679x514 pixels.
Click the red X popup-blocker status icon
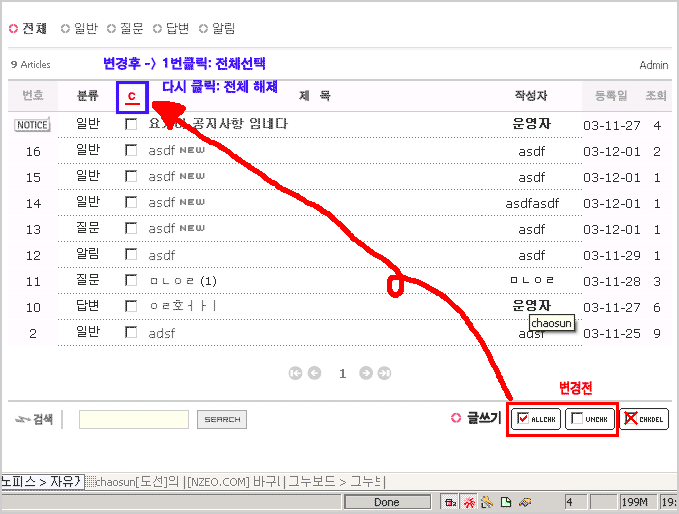[469, 502]
